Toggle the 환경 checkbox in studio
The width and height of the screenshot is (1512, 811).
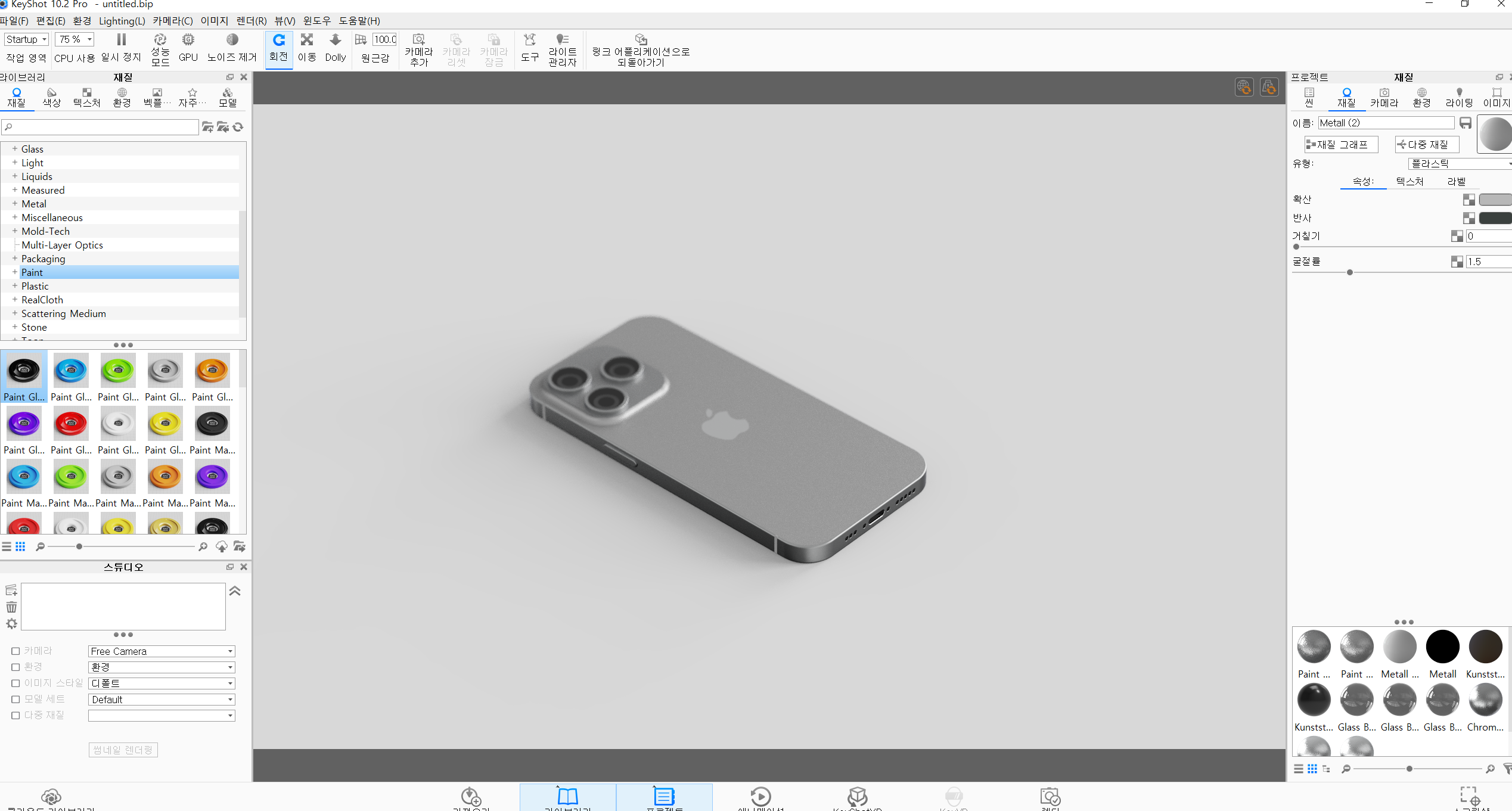15,667
